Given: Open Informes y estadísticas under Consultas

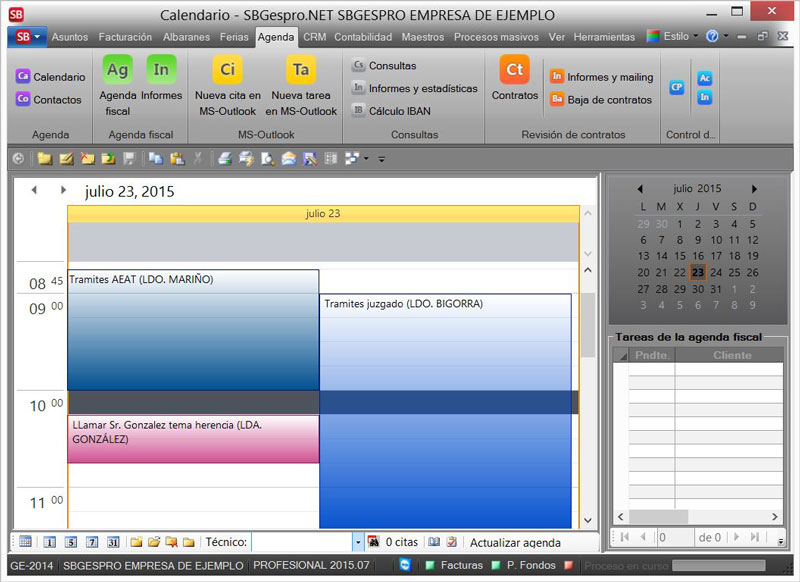Looking at the screenshot, I should pos(422,88).
